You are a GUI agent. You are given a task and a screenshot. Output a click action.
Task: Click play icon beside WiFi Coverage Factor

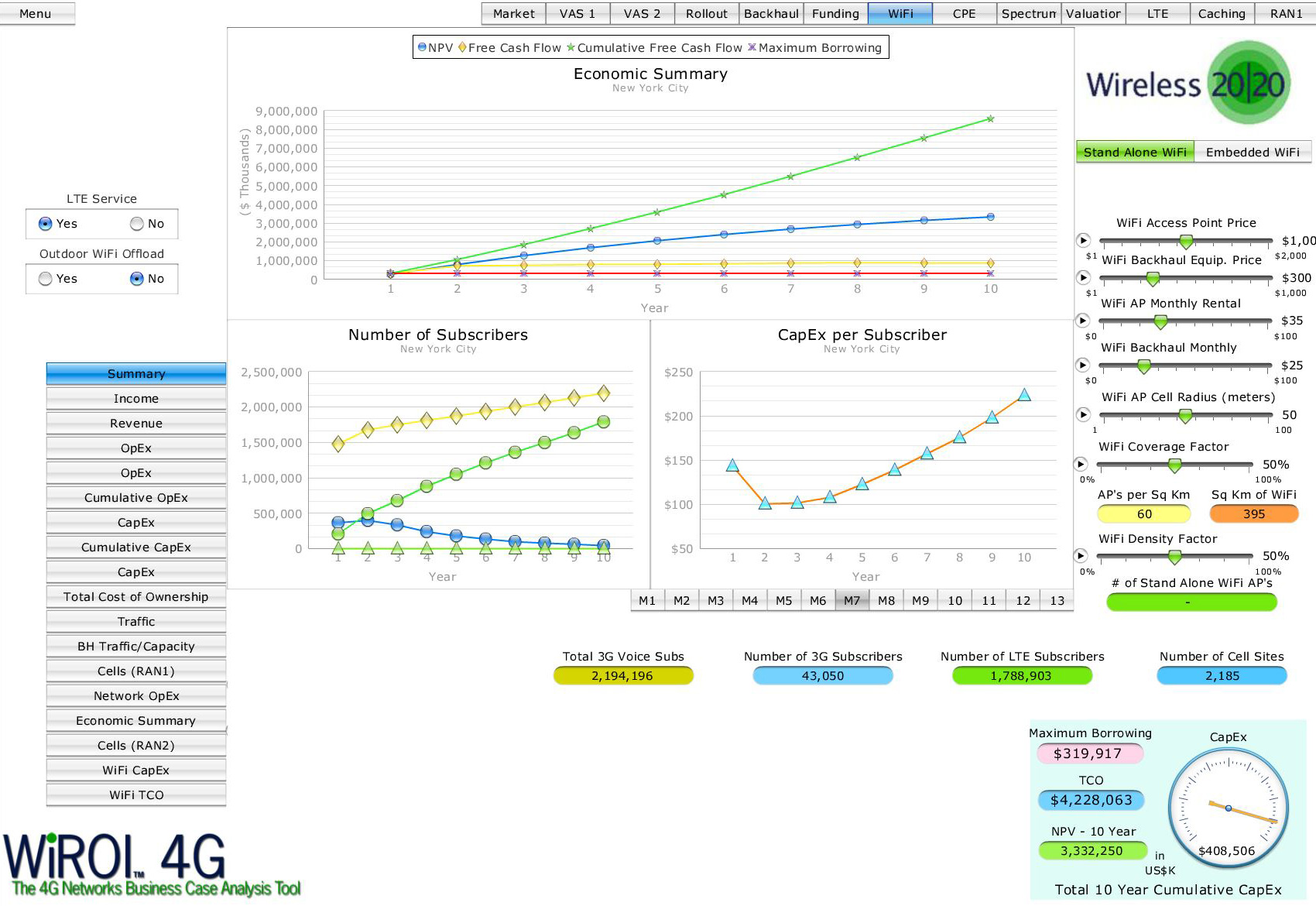pos(1081,464)
